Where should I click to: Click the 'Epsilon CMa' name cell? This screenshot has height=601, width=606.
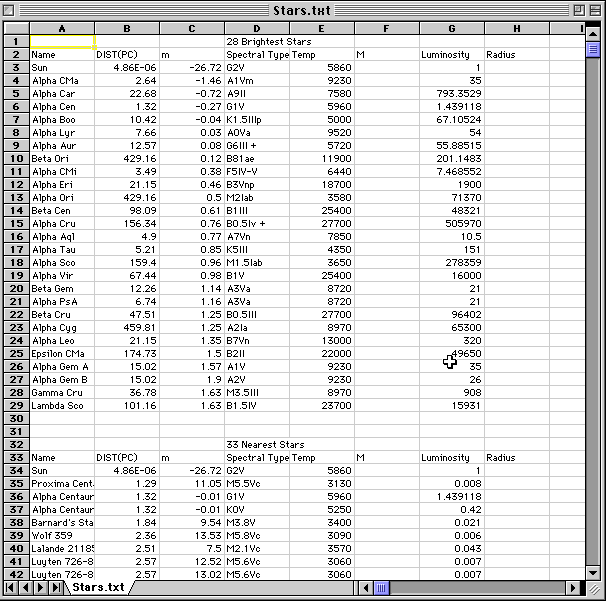click(62, 354)
